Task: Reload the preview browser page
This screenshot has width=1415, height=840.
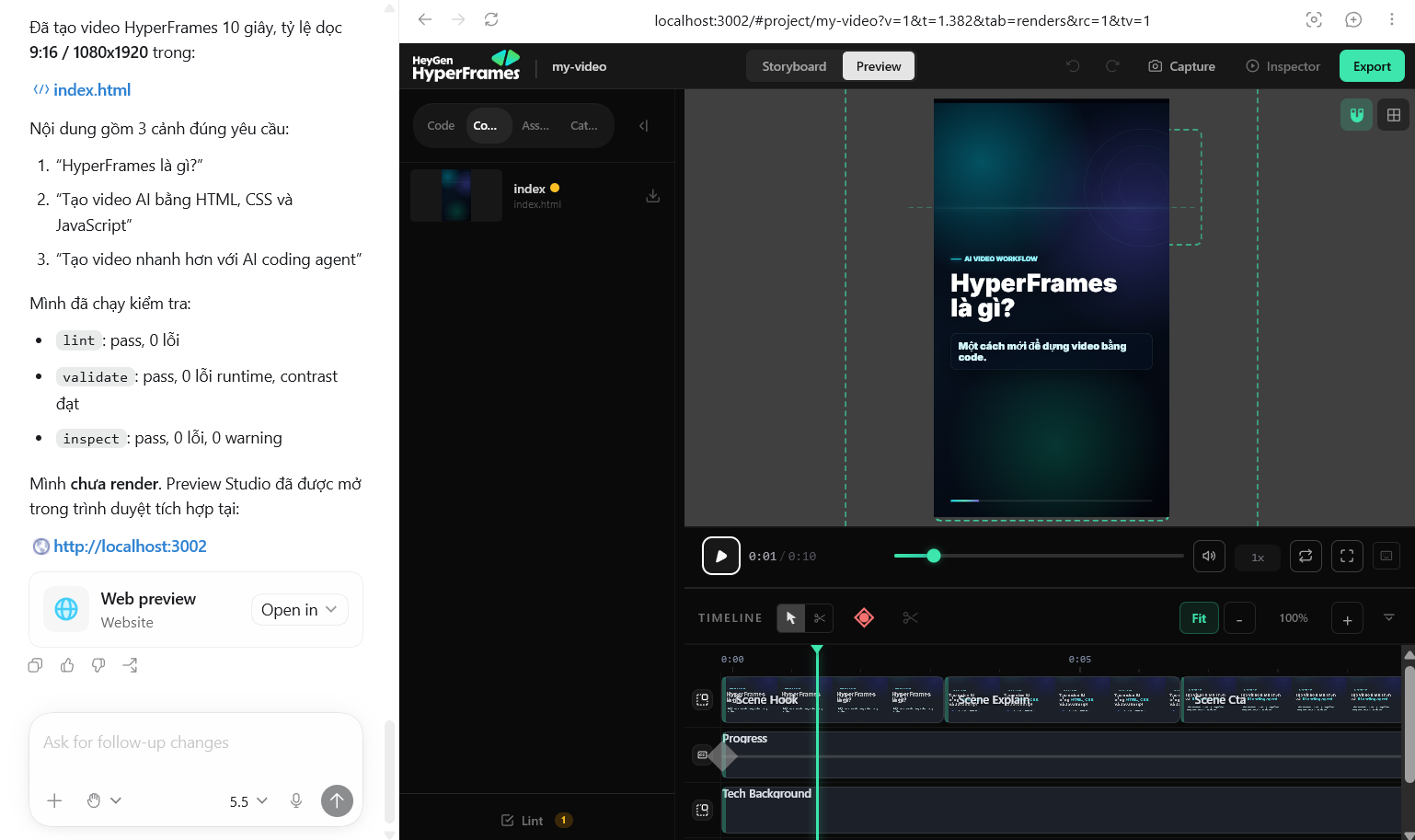Action: [491, 19]
